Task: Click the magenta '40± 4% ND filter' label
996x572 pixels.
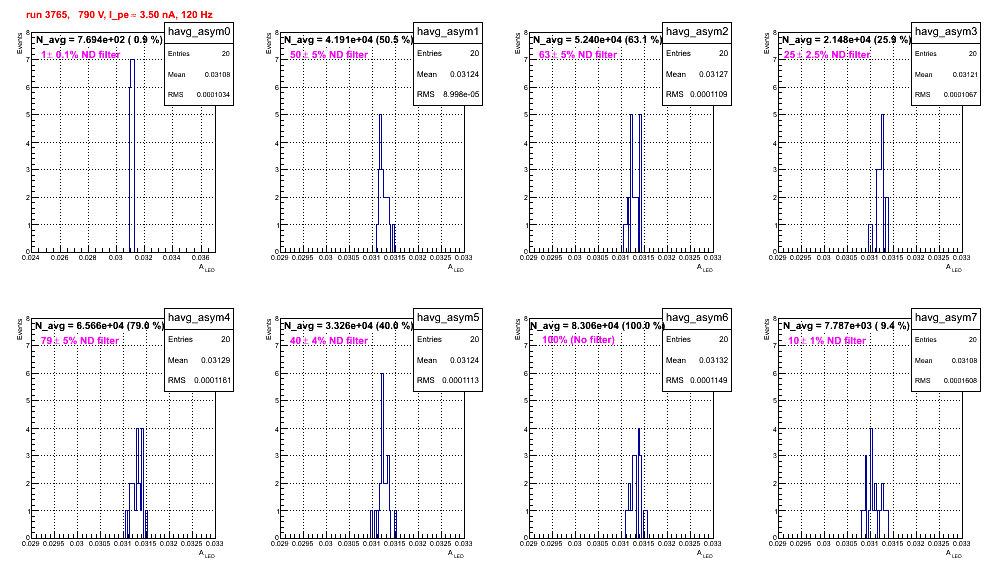Action: click(x=329, y=341)
